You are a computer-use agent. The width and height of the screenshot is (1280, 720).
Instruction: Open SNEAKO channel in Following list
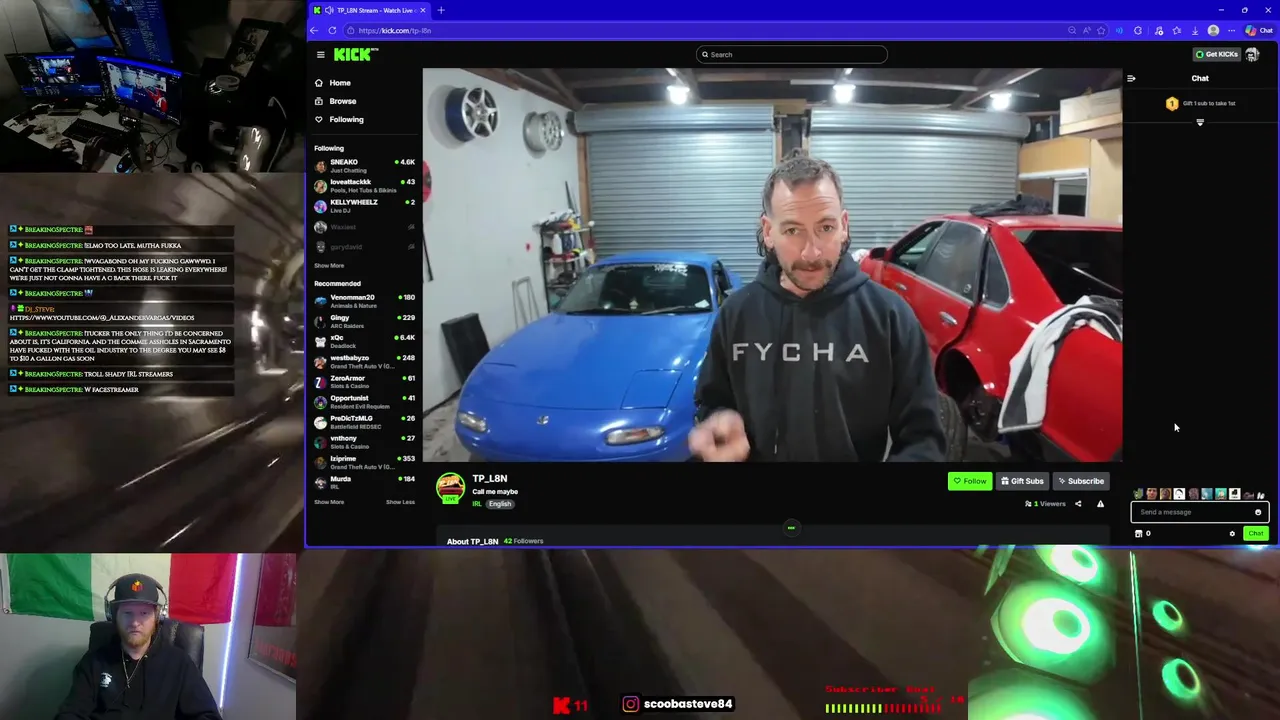click(364, 166)
